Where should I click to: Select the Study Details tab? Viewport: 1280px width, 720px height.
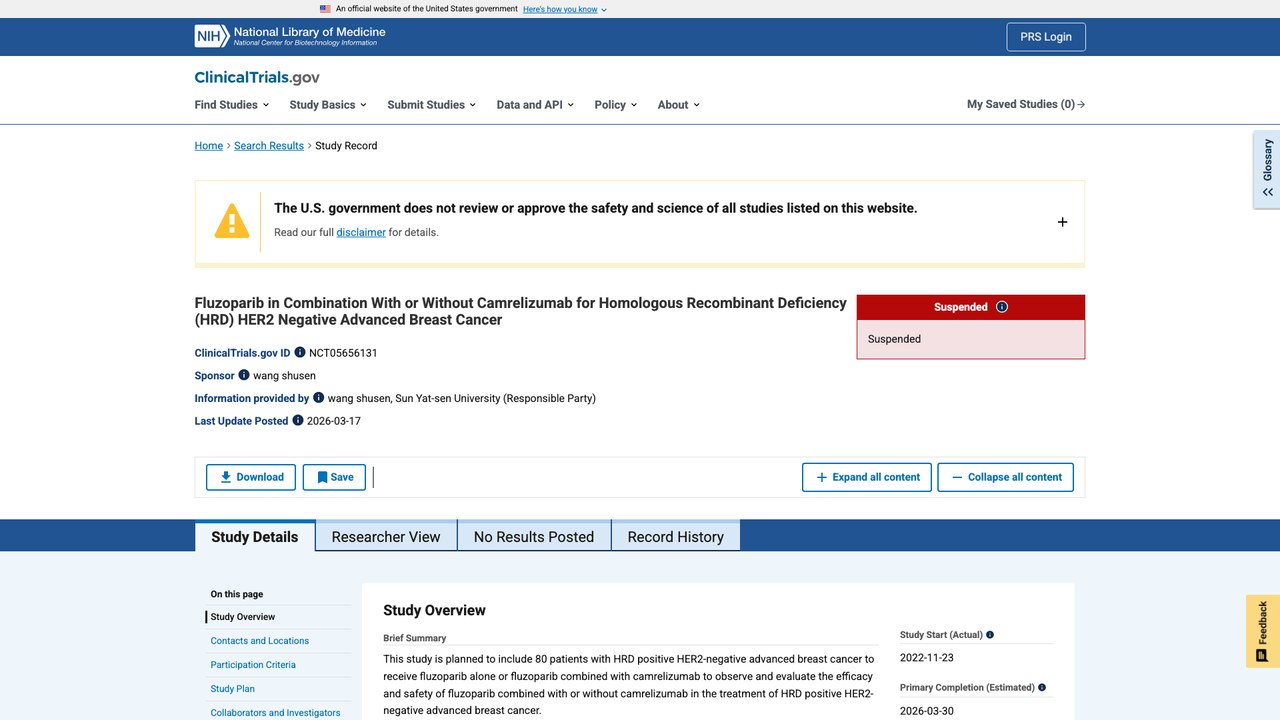pos(255,537)
